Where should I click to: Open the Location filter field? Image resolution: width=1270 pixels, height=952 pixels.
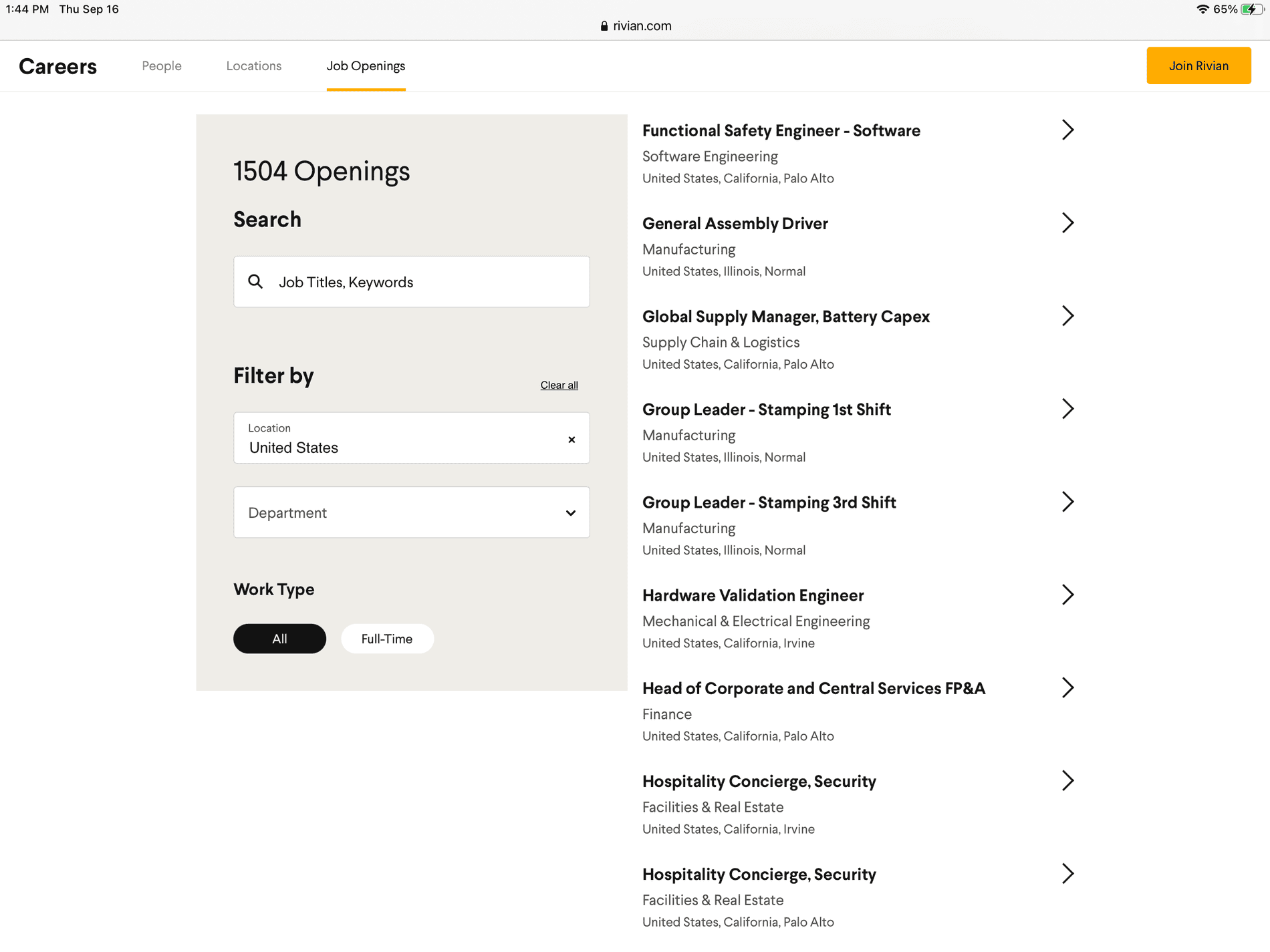coord(412,438)
